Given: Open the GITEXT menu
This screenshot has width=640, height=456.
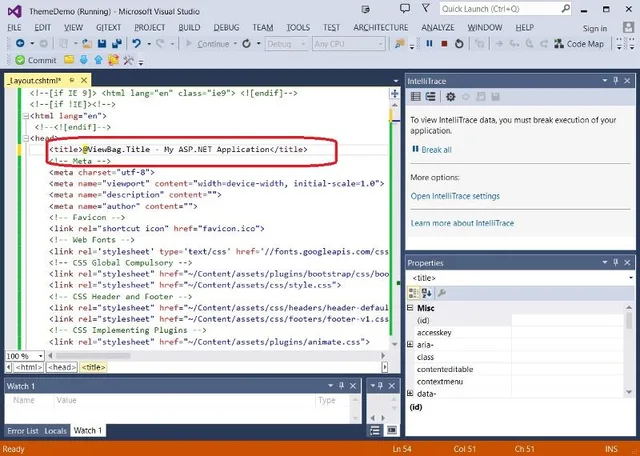Looking at the screenshot, I should click(x=109, y=27).
